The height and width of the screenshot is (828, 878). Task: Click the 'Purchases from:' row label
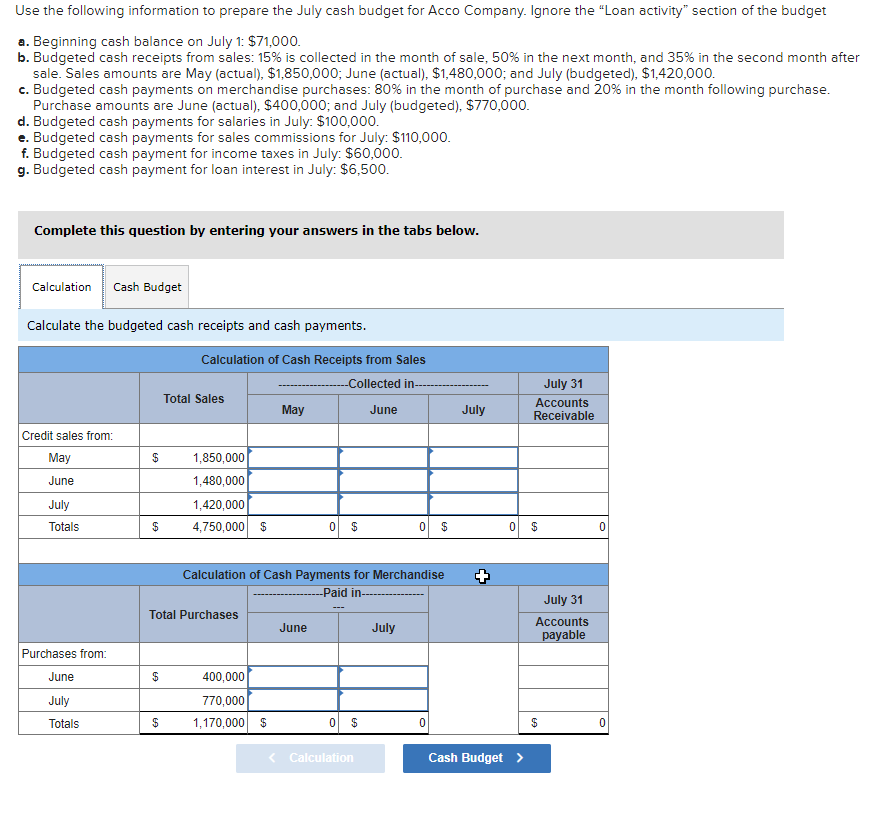(64, 654)
